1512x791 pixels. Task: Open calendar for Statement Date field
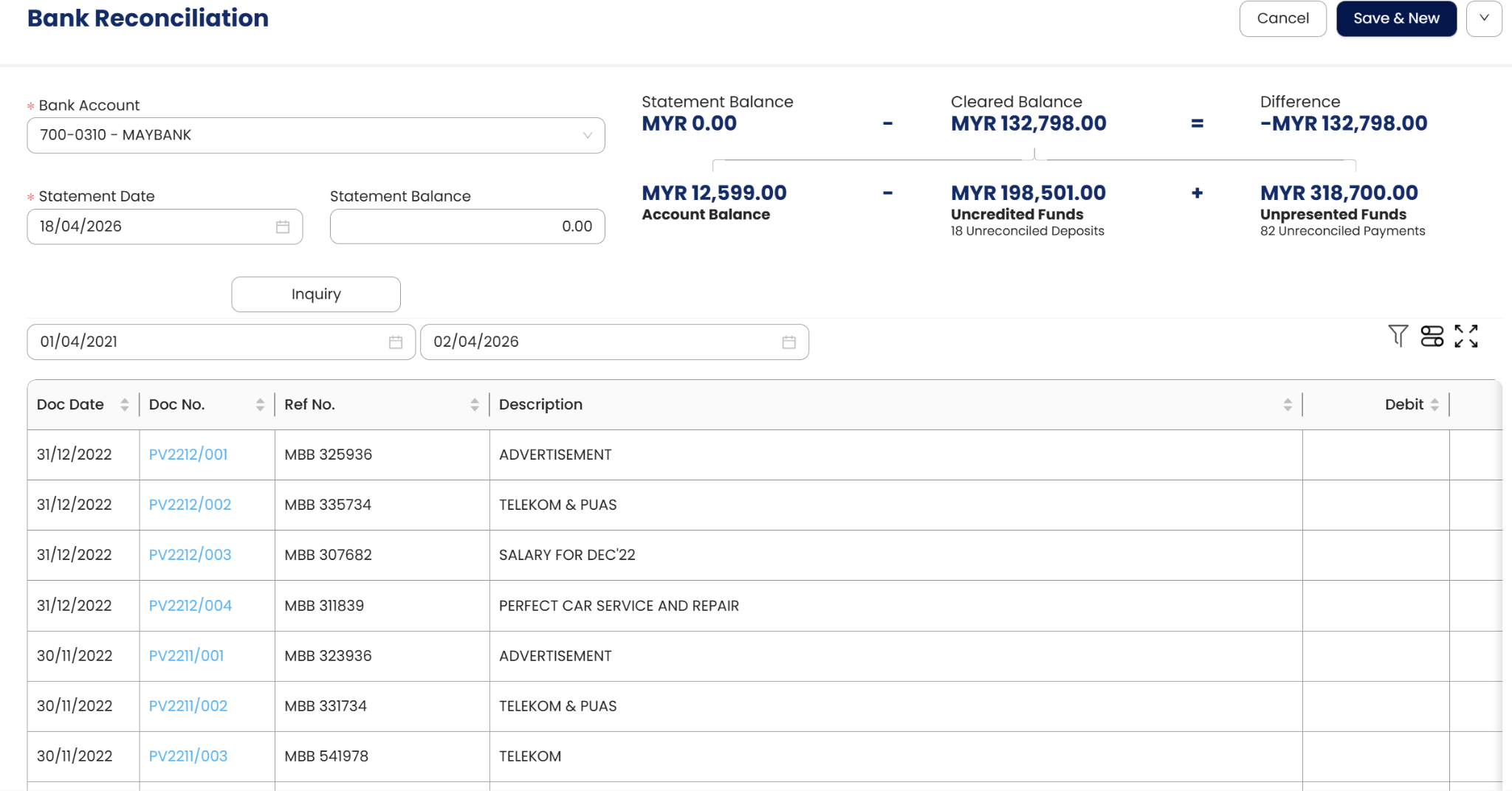click(x=283, y=227)
